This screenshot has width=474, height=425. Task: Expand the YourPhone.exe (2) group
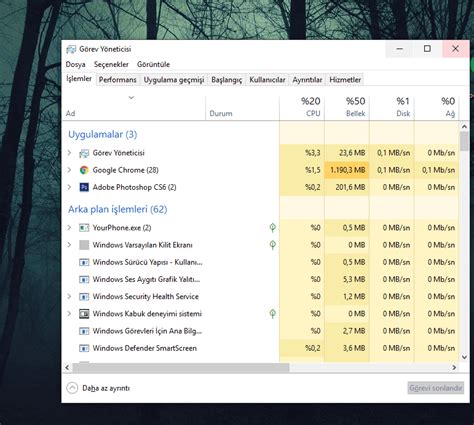(x=69, y=228)
